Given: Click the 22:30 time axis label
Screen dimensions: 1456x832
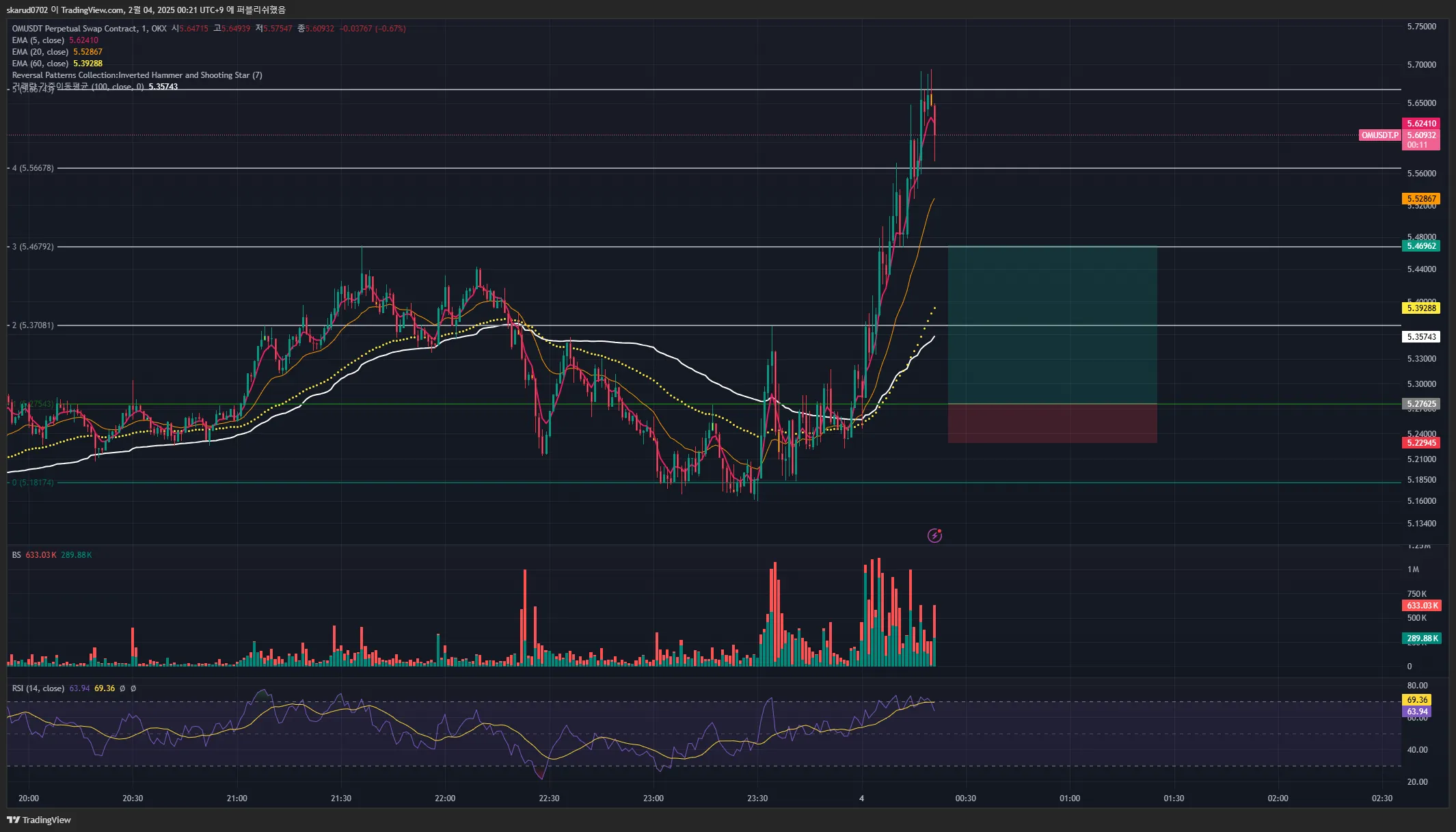Looking at the screenshot, I should [549, 799].
